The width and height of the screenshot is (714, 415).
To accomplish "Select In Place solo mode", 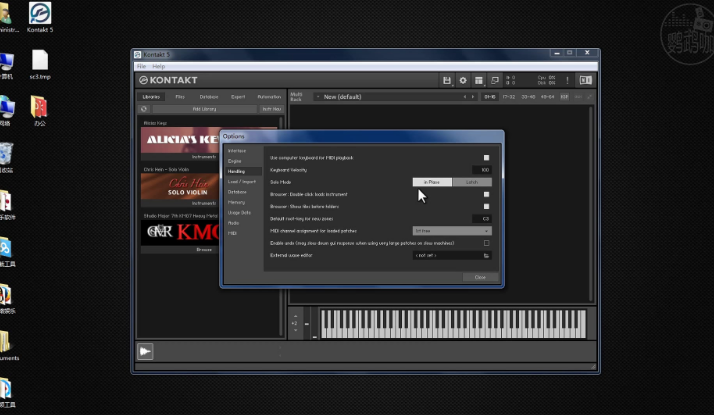I will point(432,182).
